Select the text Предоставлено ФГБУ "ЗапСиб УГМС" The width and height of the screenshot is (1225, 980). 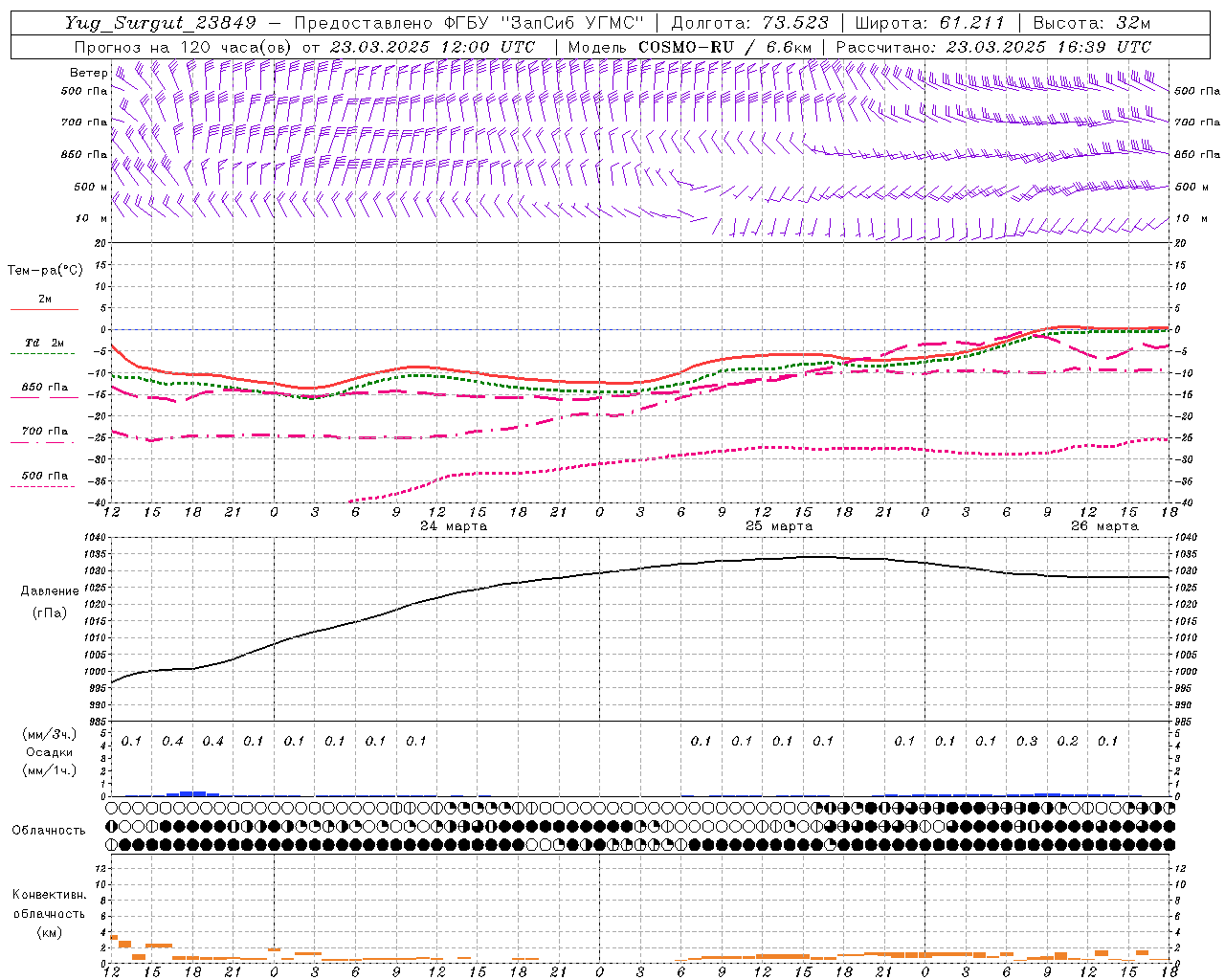(x=469, y=23)
